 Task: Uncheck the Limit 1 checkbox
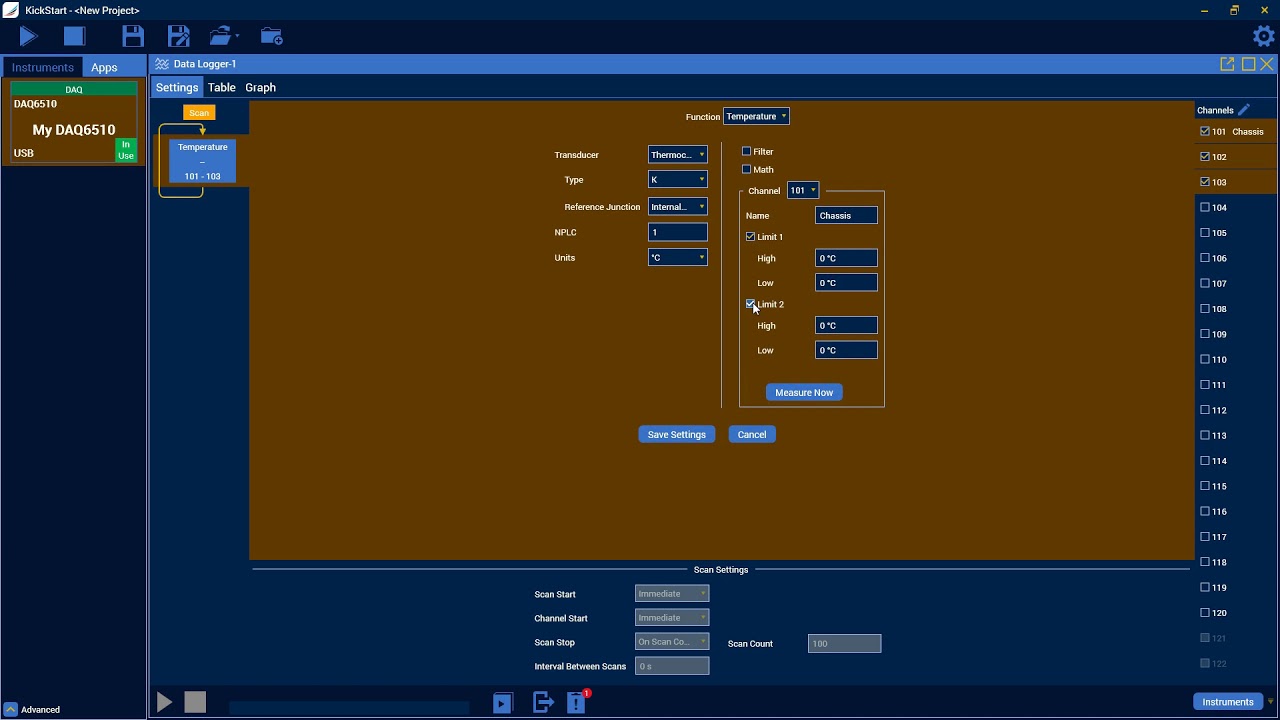point(750,237)
